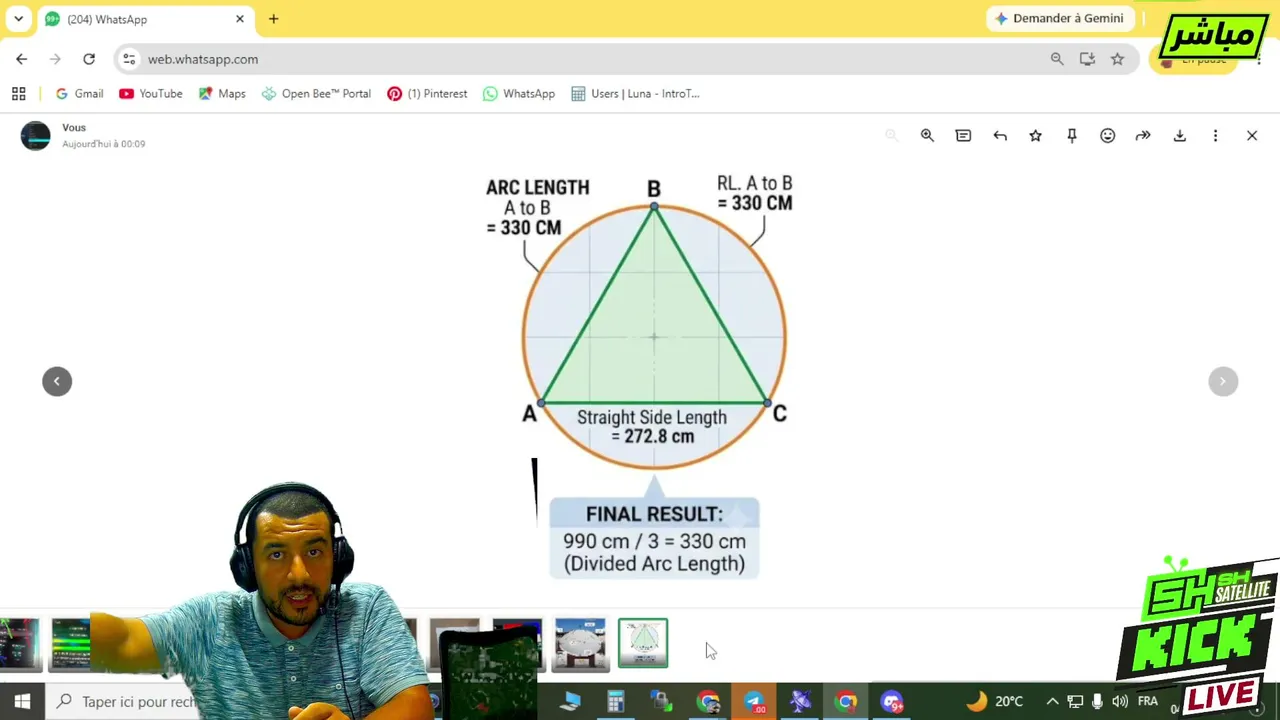
Task: Select the red and blue thumbnail
Action: coord(517,643)
